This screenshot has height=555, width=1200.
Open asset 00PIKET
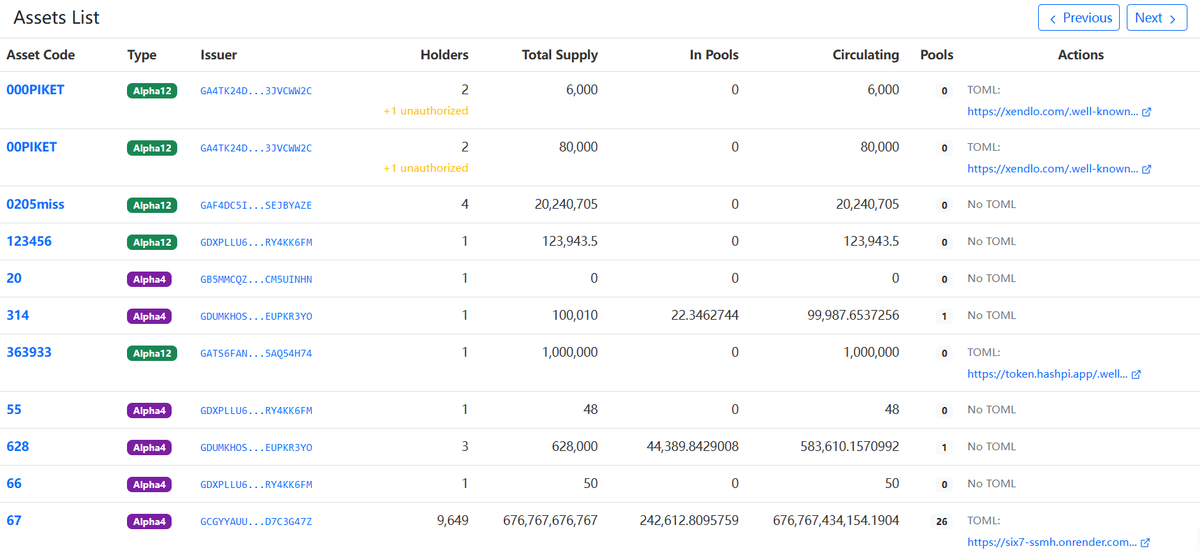pyautogui.click(x=32, y=147)
